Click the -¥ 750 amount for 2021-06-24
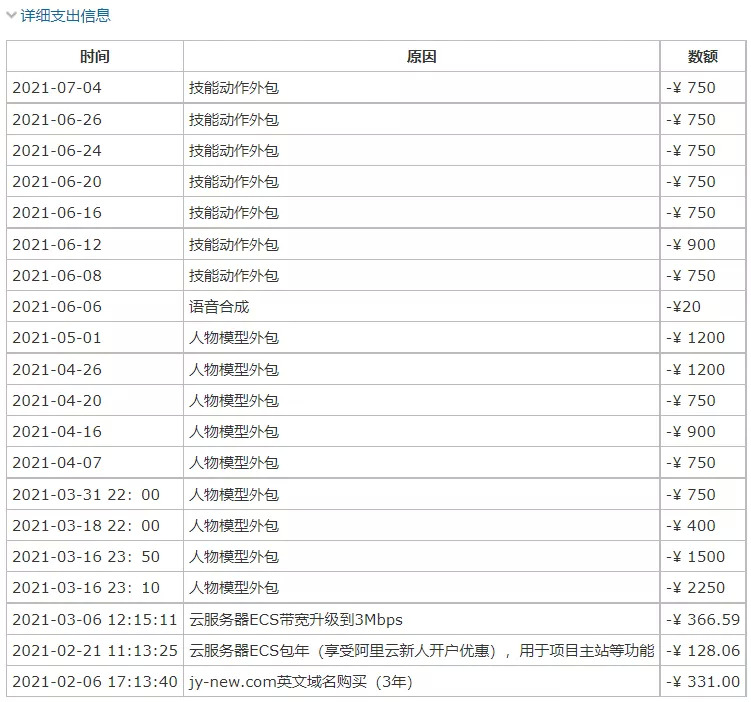 coord(691,150)
